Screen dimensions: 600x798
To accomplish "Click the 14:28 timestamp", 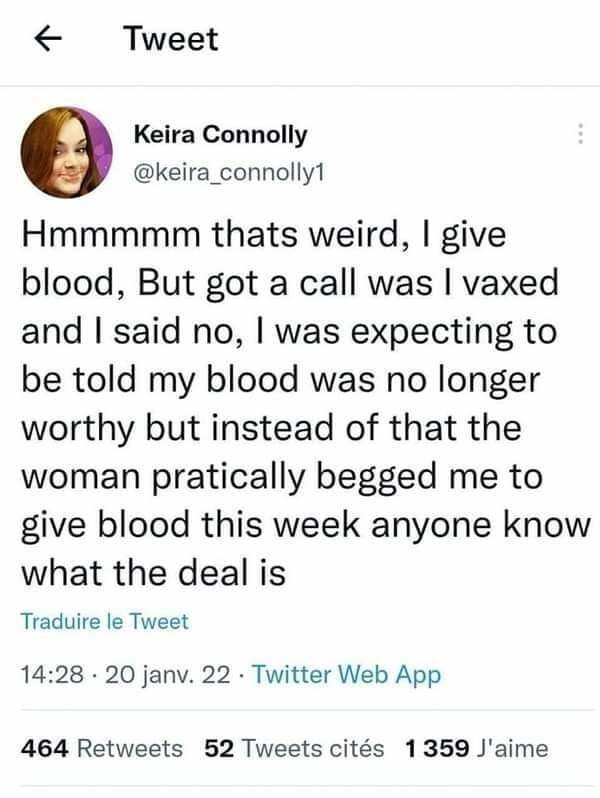I will 48,675.
